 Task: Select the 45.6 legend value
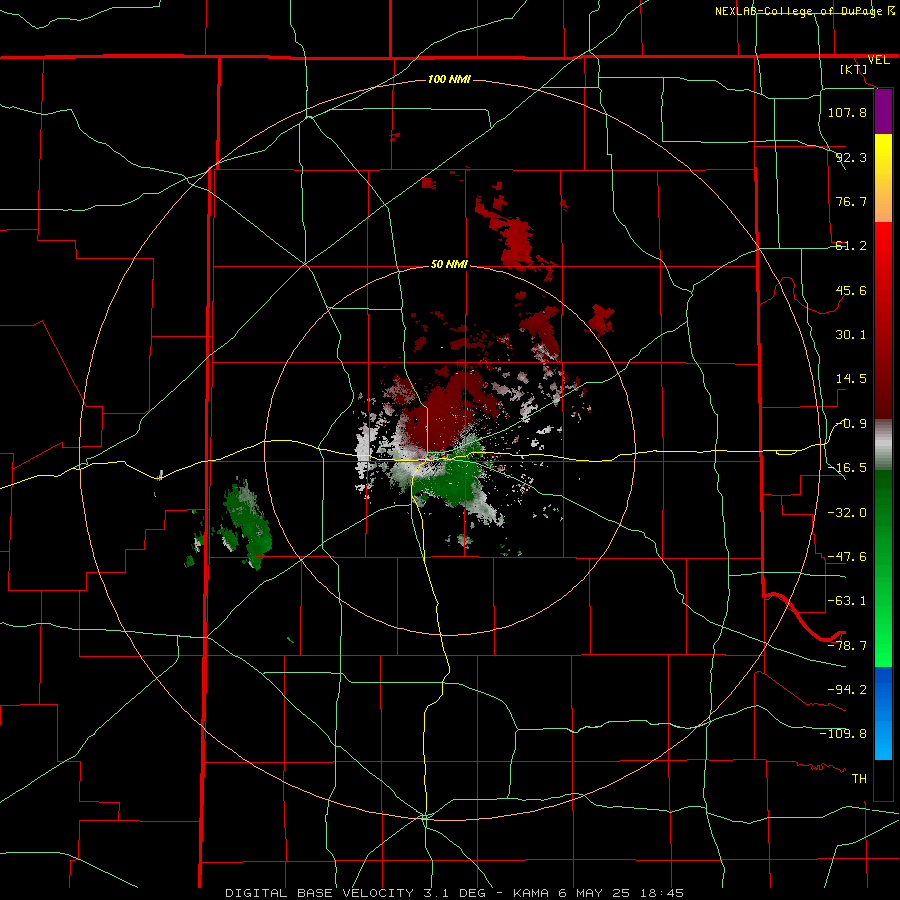851,290
